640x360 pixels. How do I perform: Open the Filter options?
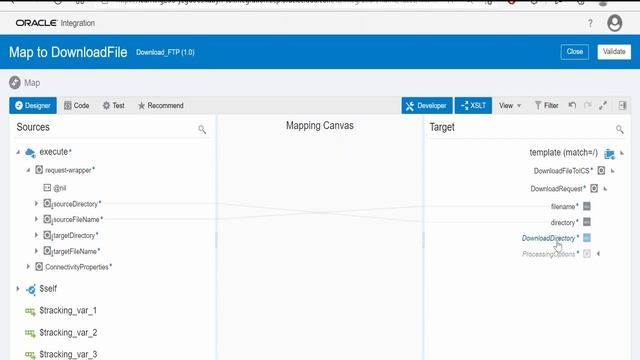coord(547,105)
